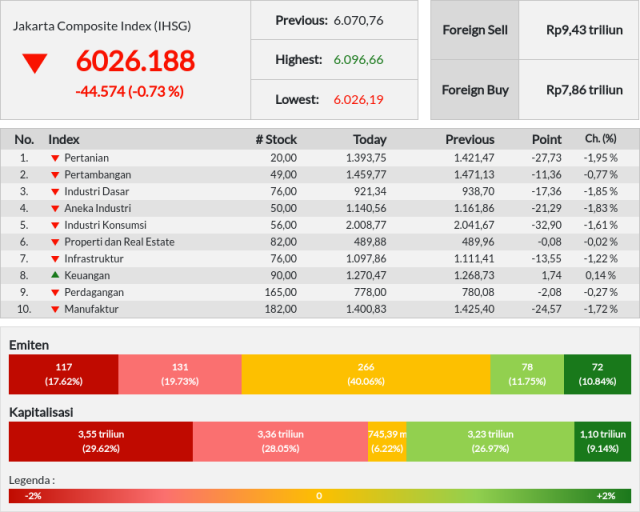Screen dimensions: 640x512
Task: Click the down arrow icon for Infrastruktur
Action: point(55,259)
